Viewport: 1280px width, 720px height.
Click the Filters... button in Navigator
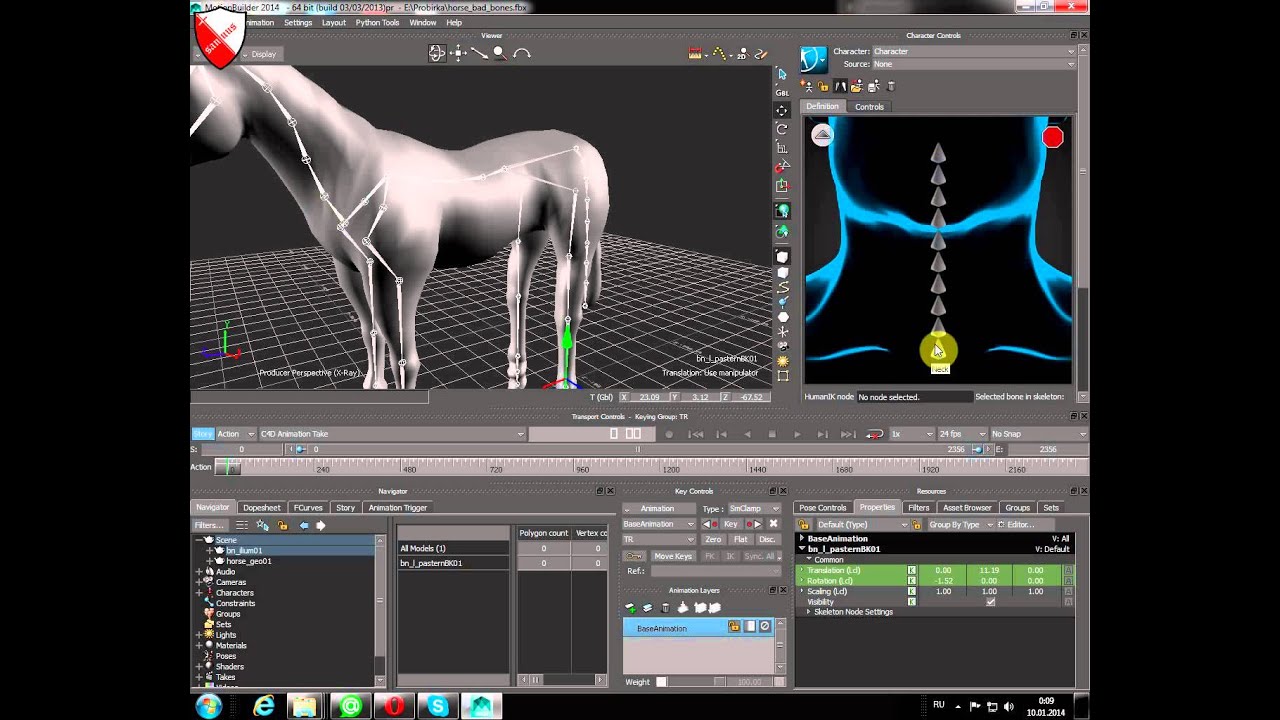(x=209, y=525)
